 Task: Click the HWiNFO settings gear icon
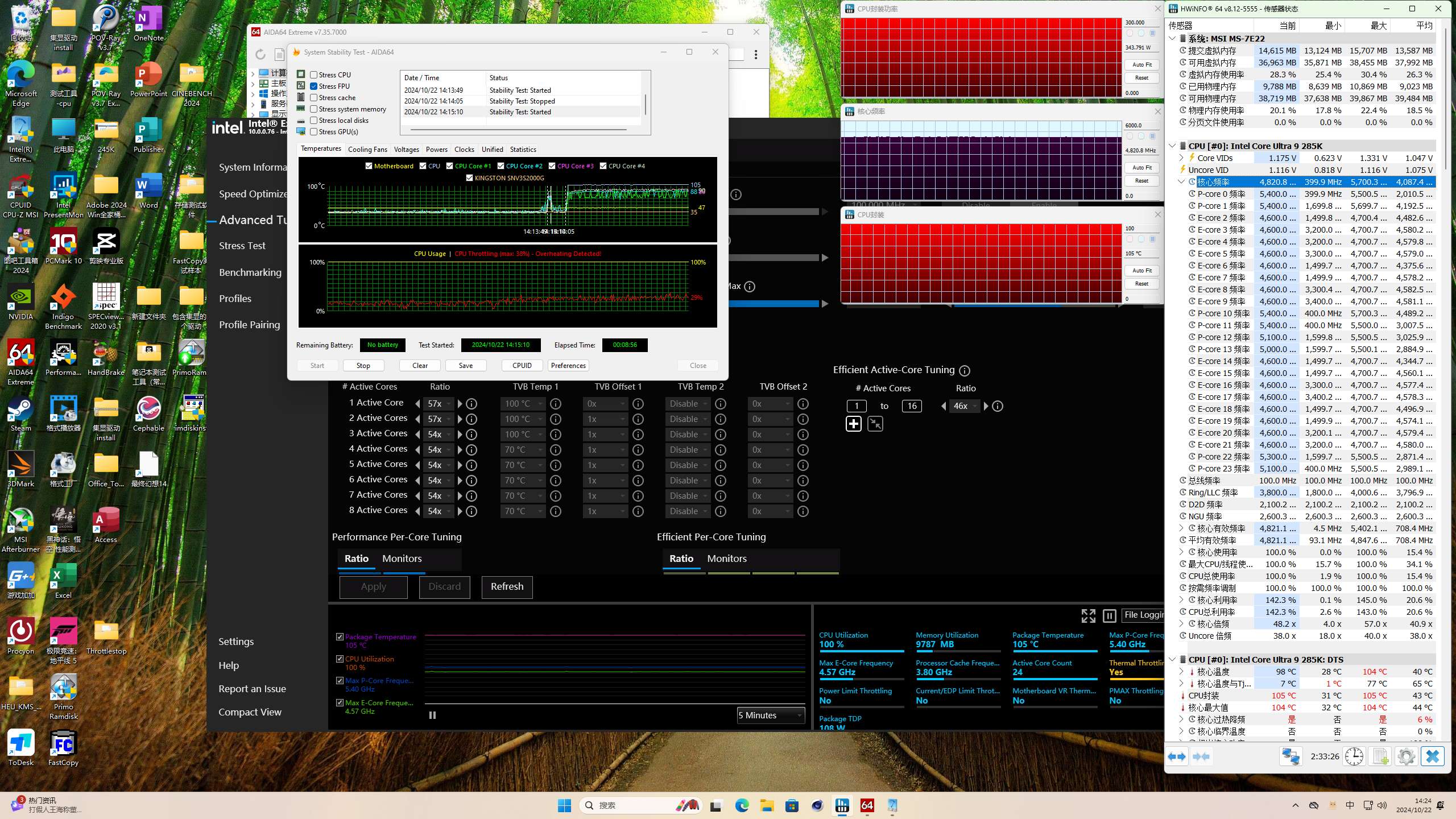(1406, 756)
